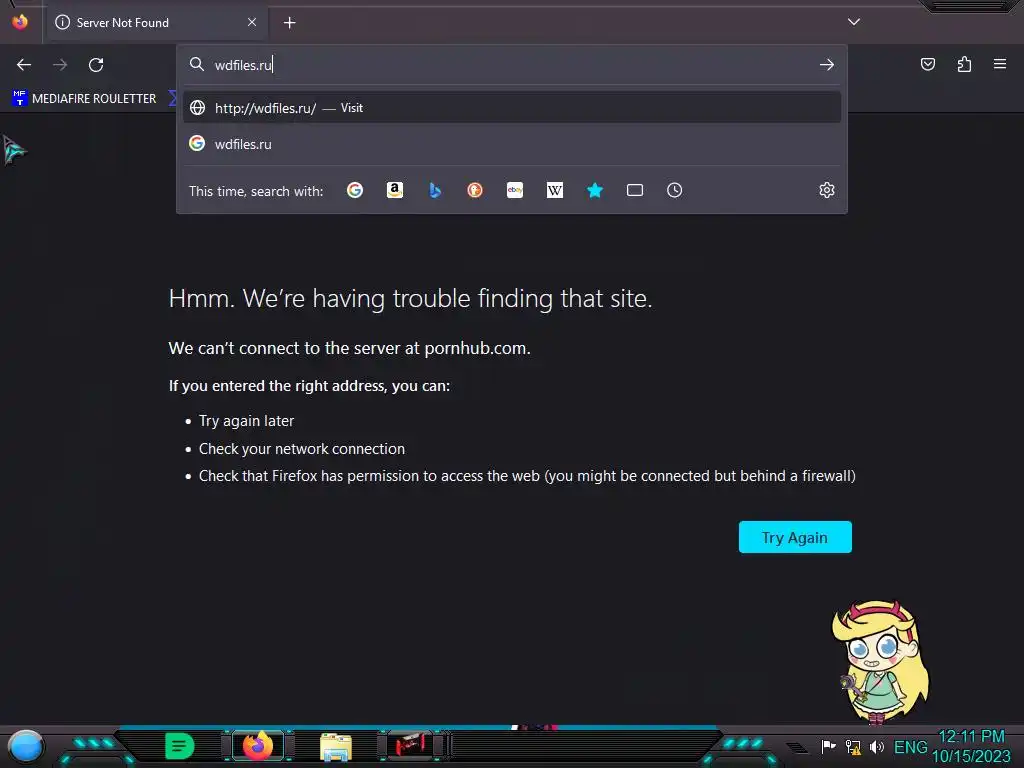Click the Firefox taskbar button
The width and height of the screenshot is (1024, 768).
pyautogui.click(x=258, y=745)
